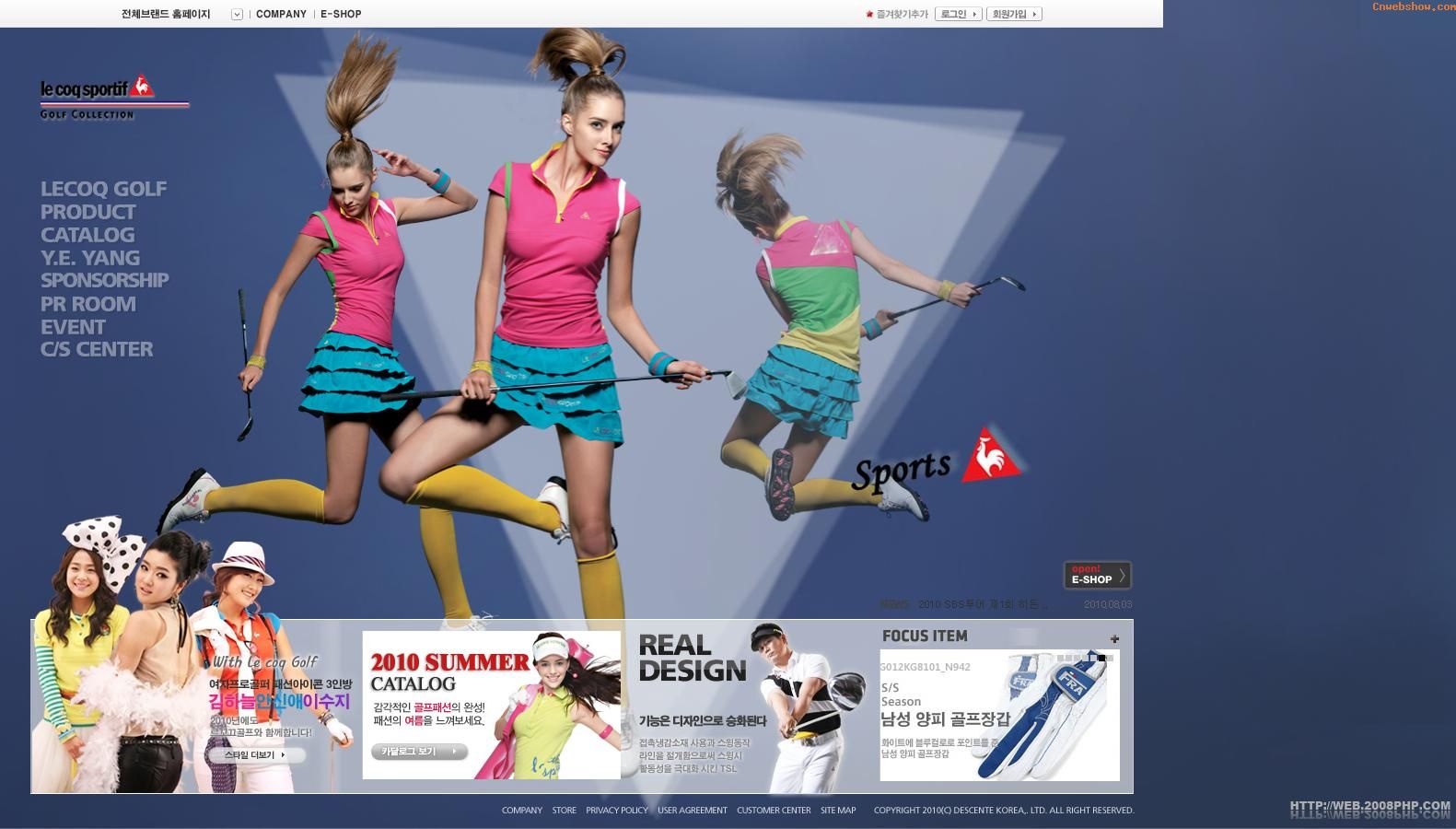Screen dimensions: 1456x829
Task: Open the COMPANY footer link
Action: (x=522, y=811)
